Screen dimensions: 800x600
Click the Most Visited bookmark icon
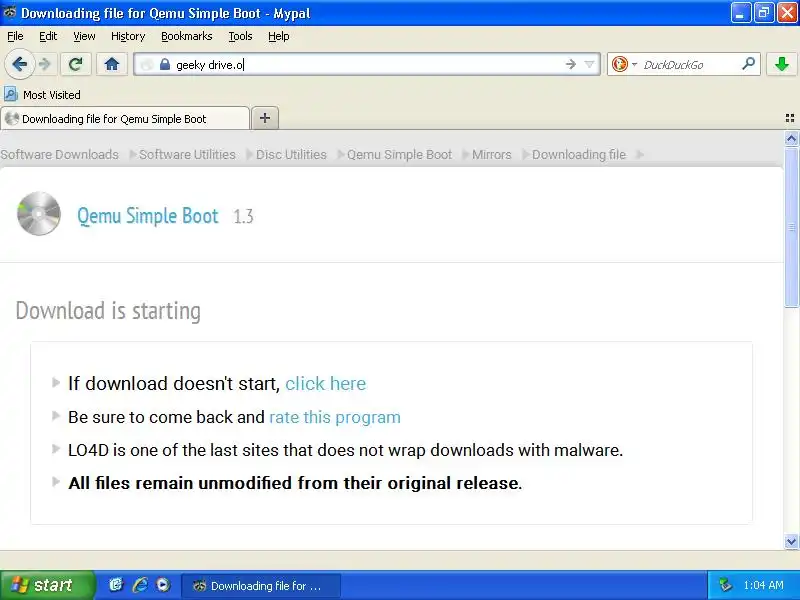[11, 94]
